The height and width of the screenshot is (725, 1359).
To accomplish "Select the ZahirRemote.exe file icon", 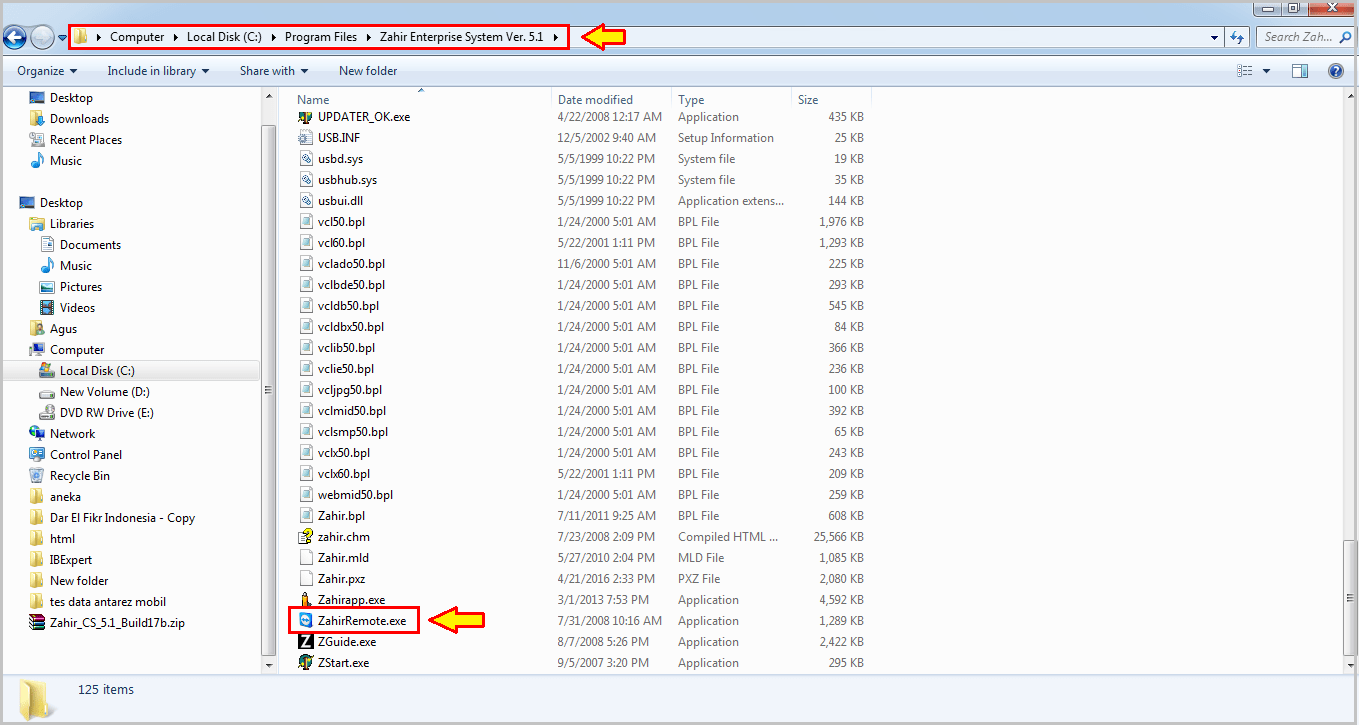I will pyautogui.click(x=306, y=621).
